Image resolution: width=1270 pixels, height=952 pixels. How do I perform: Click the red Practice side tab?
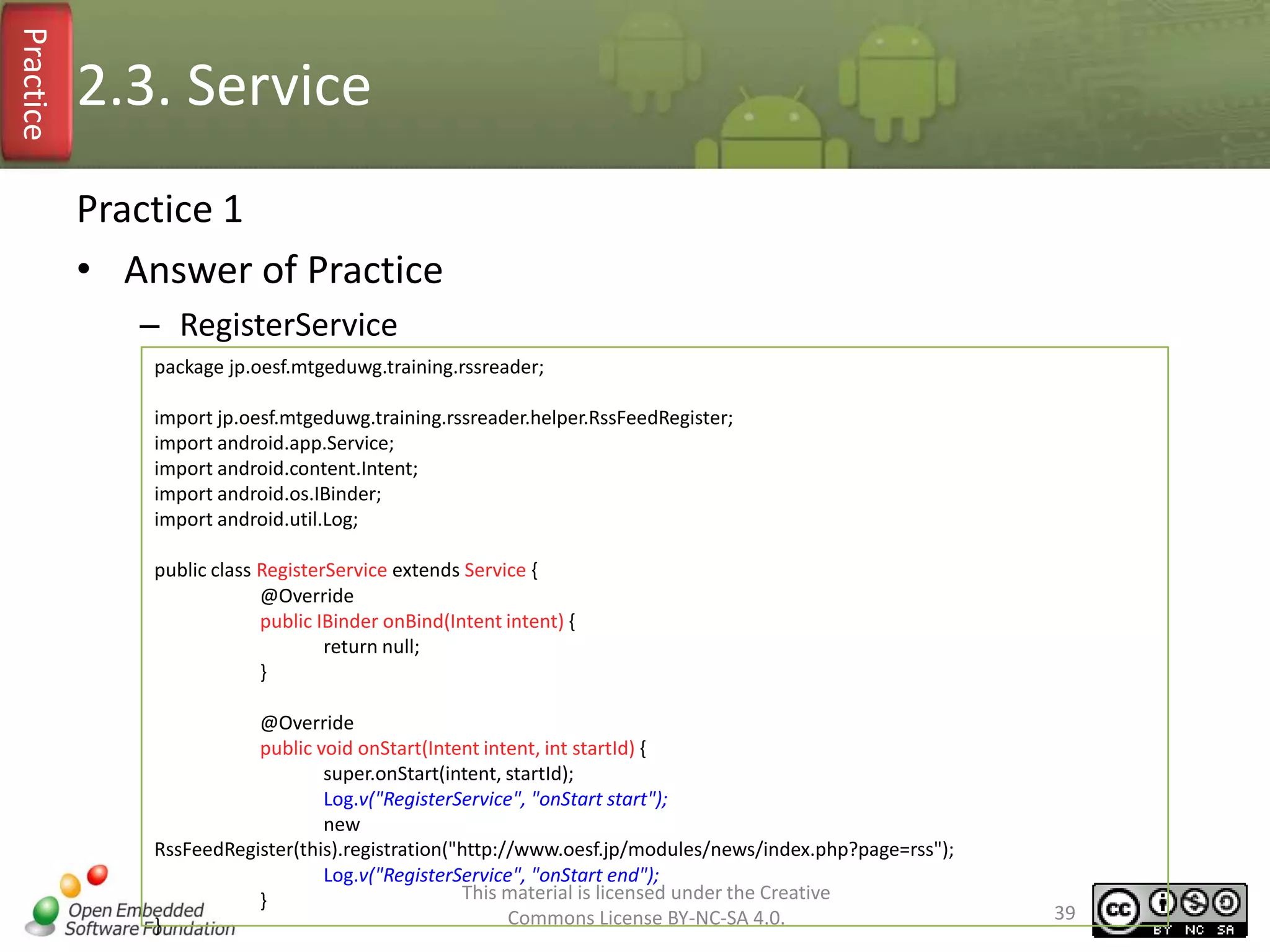point(35,82)
